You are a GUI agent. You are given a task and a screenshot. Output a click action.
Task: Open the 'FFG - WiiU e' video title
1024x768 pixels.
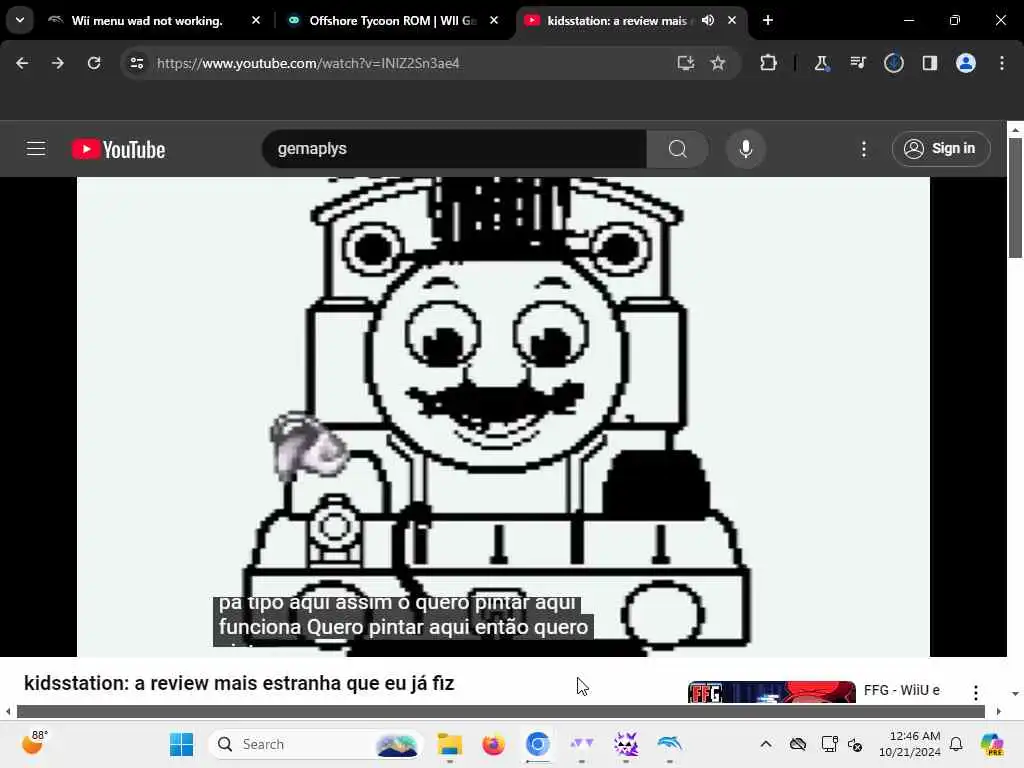click(x=901, y=690)
